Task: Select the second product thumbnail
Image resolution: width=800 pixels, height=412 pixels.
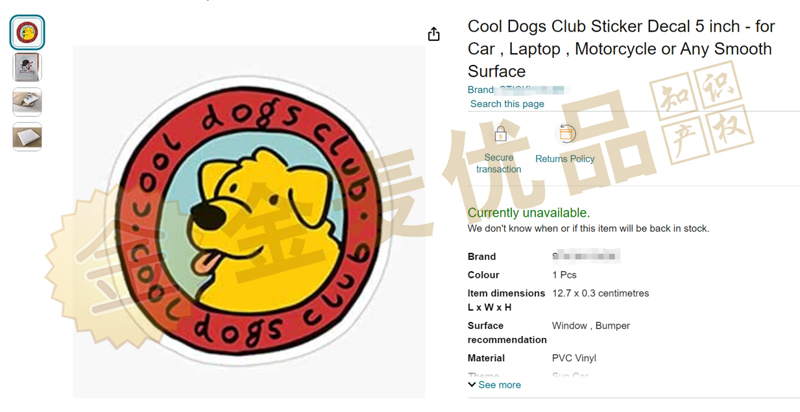Action: tap(27, 67)
